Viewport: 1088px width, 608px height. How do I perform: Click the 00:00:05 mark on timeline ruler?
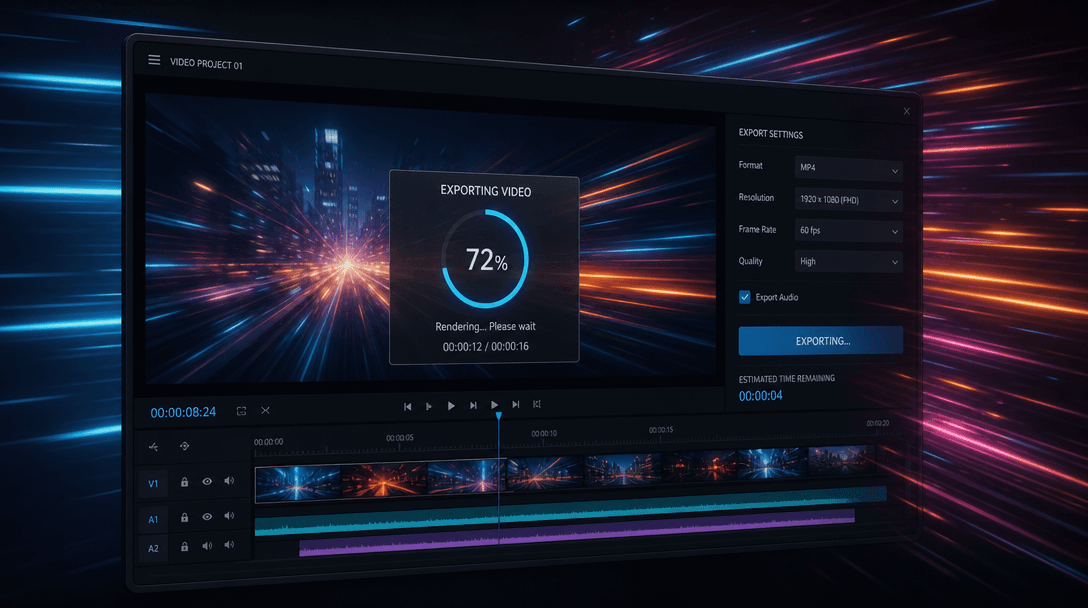point(400,438)
